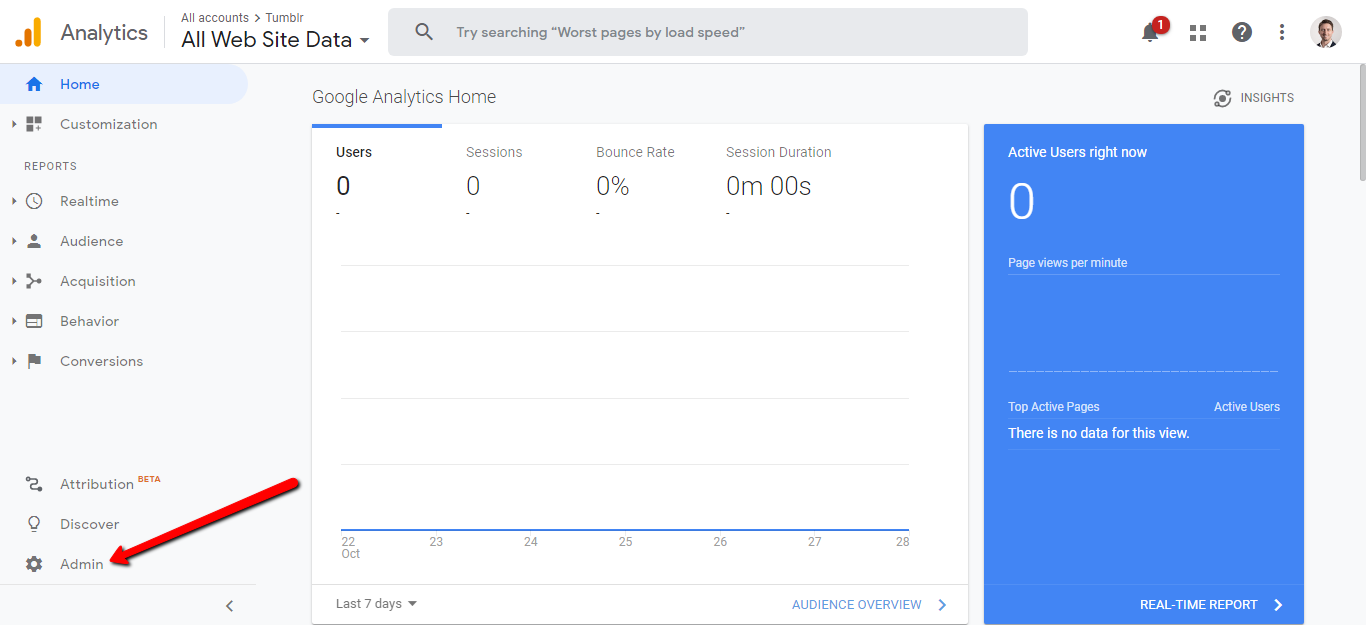The height and width of the screenshot is (625, 1366).
Task: Click the user profile avatar
Action: pos(1326,32)
